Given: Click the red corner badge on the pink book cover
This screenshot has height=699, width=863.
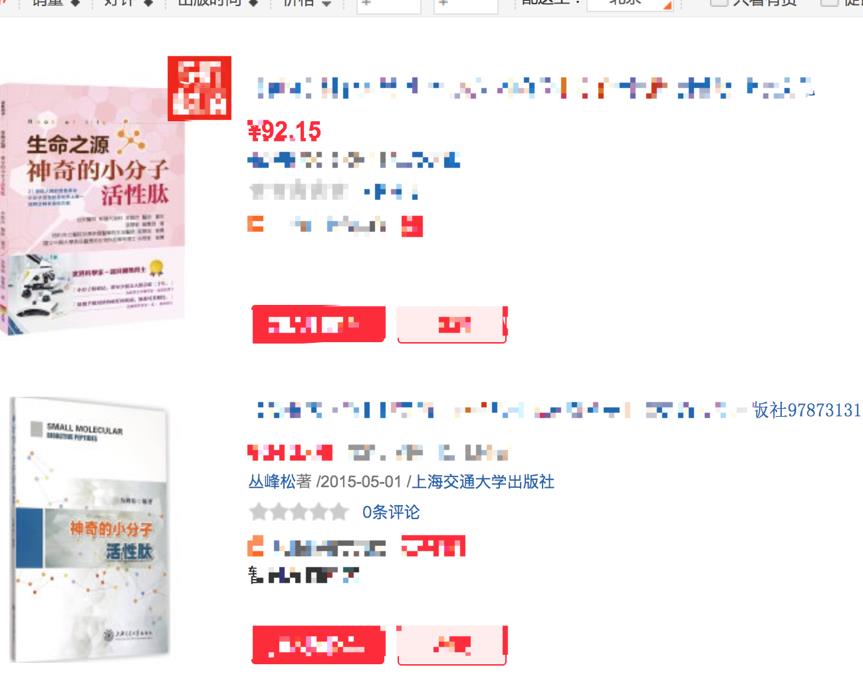Looking at the screenshot, I should 199,88.
